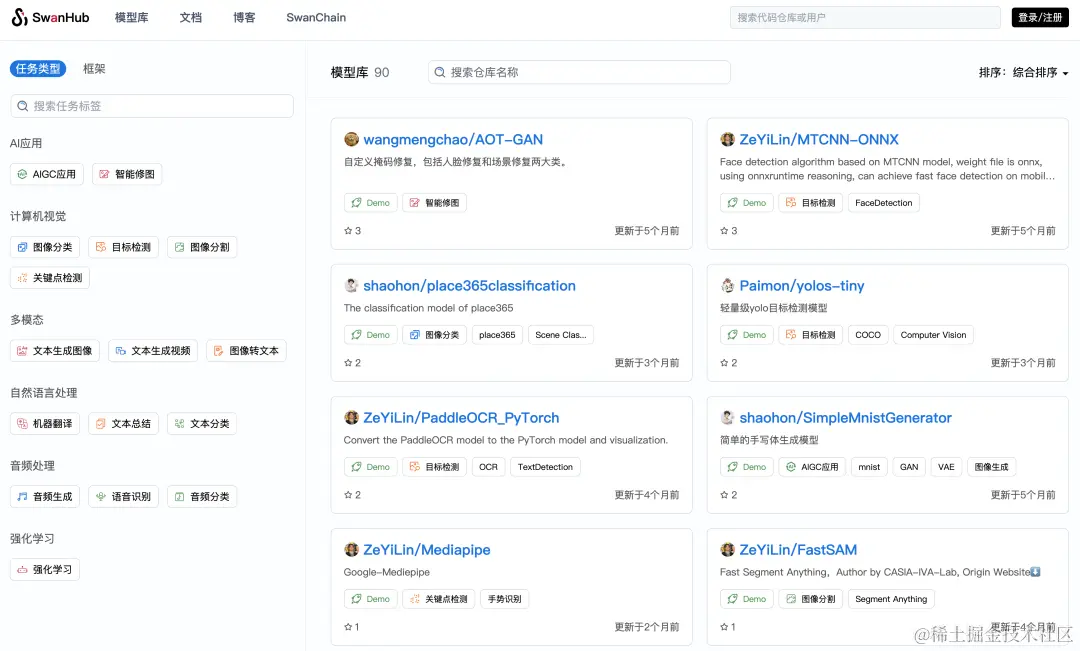The width and height of the screenshot is (1080, 651).
Task: Click star icon on AOT-GAN card
Action: [x=348, y=231]
